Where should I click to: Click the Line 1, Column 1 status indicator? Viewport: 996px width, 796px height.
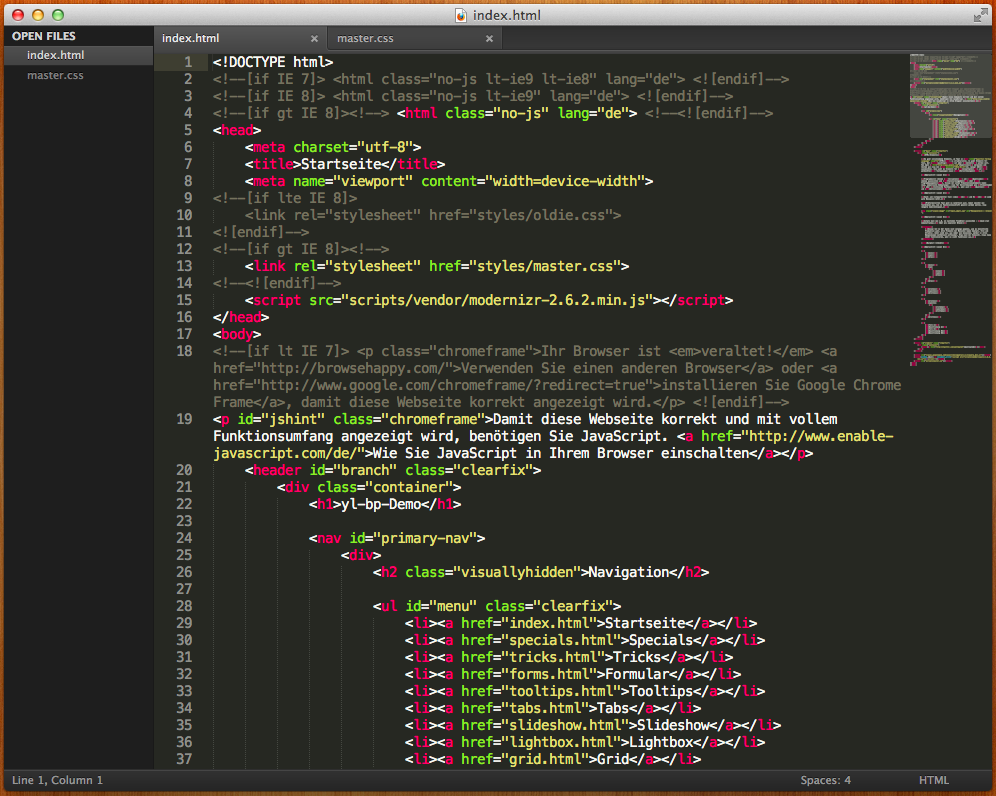coord(58,780)
